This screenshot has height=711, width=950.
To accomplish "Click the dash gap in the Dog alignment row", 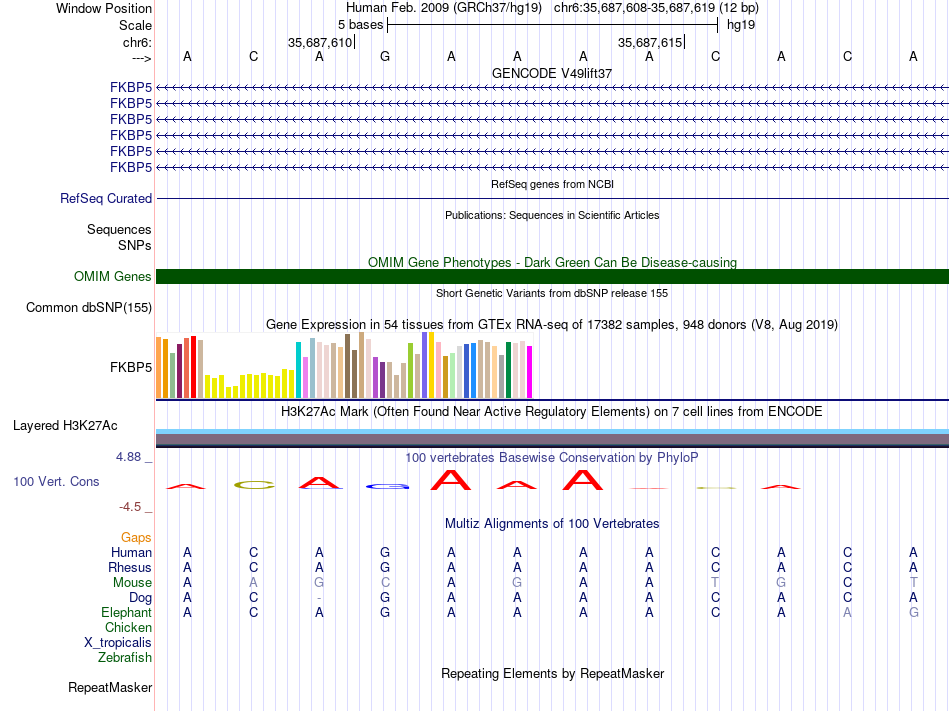I will (x=319, y=598).
